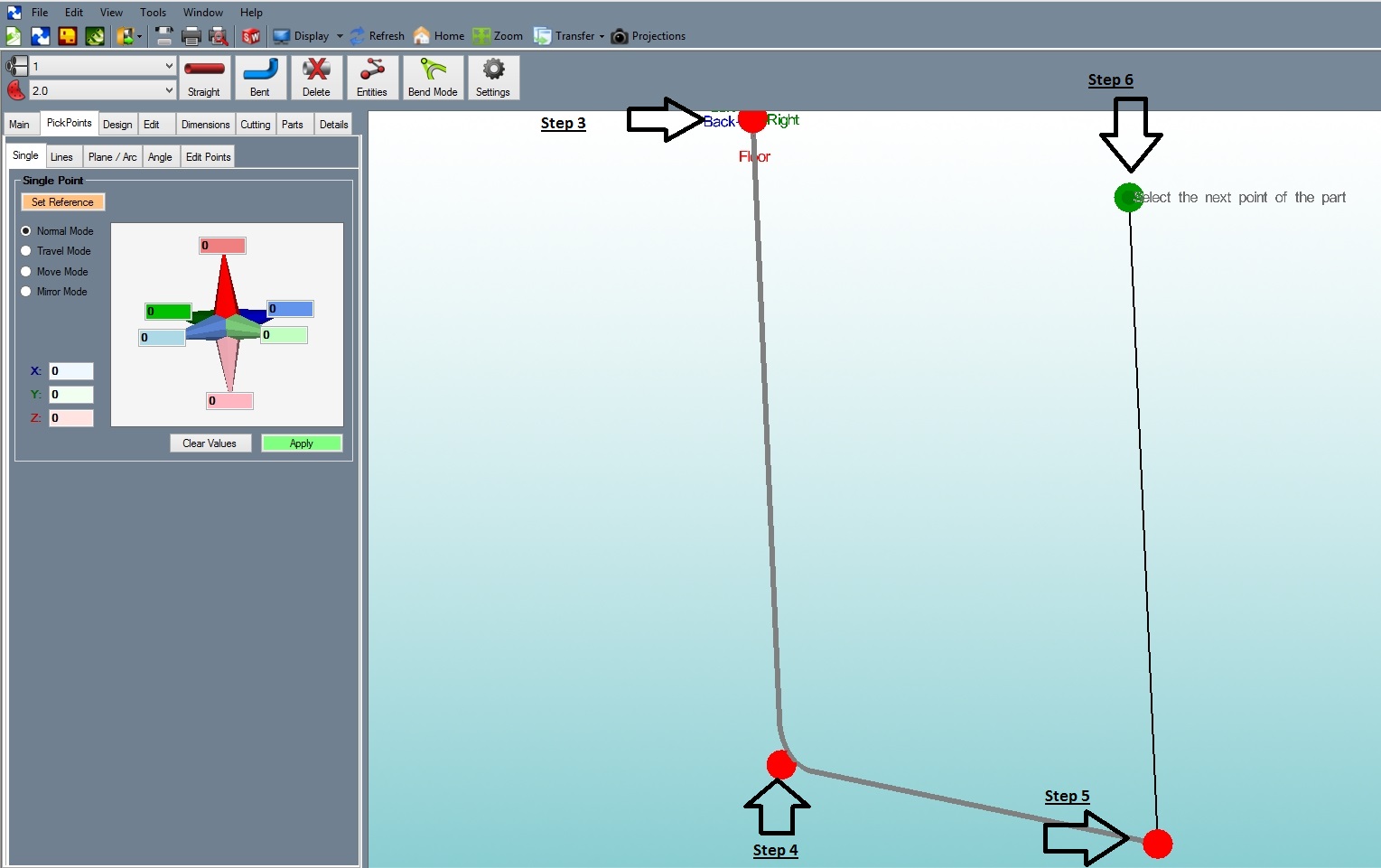Viewport: 1381px width, 868px height.
Task: Click the Set Reference button
Action: (62, 202)
